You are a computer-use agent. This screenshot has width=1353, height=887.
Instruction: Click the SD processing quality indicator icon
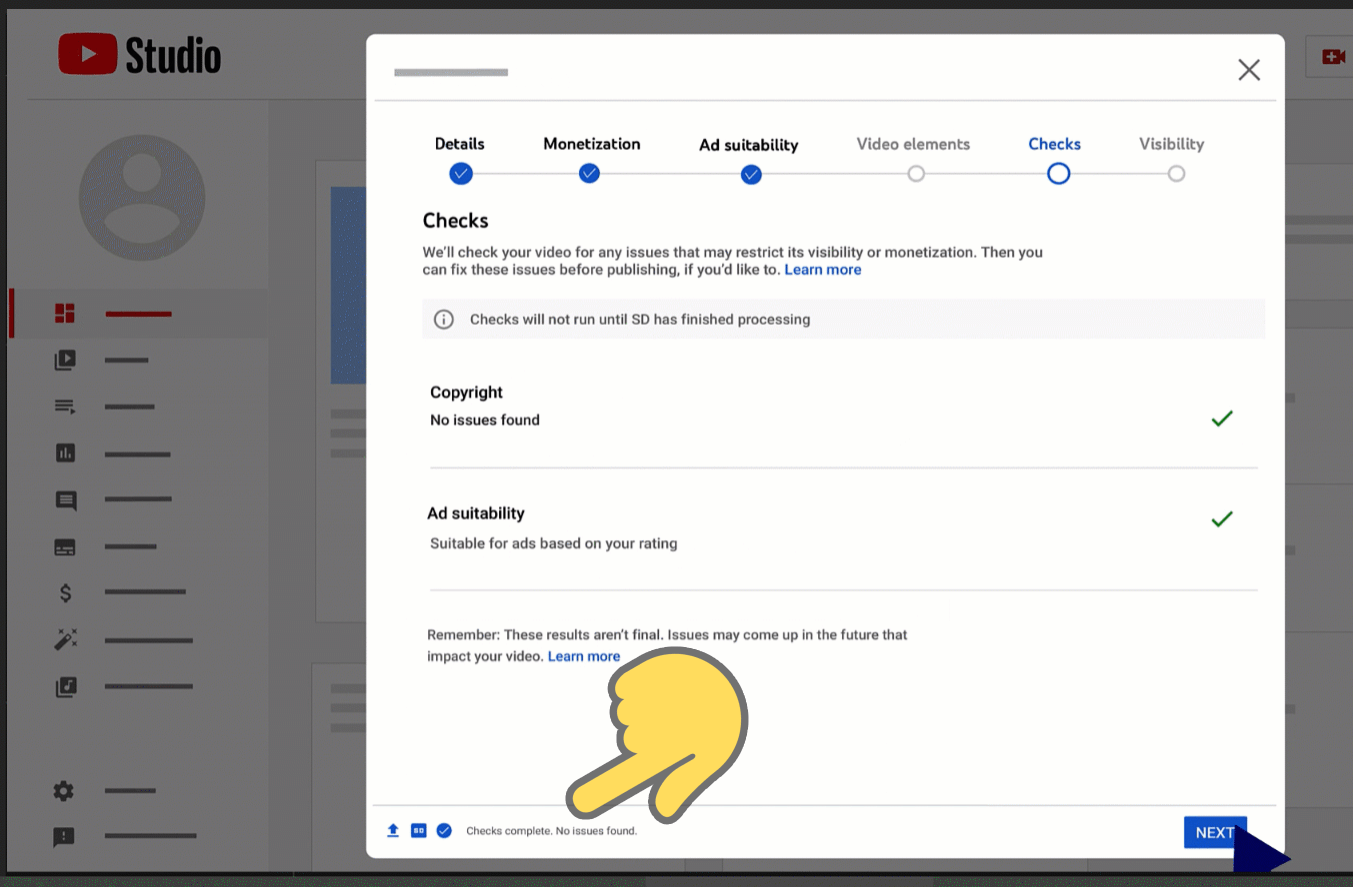pos(418,830)
